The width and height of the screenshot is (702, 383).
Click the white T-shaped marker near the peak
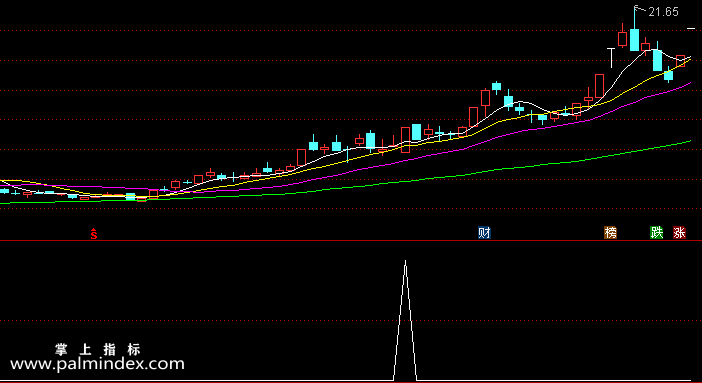point(612,57)
